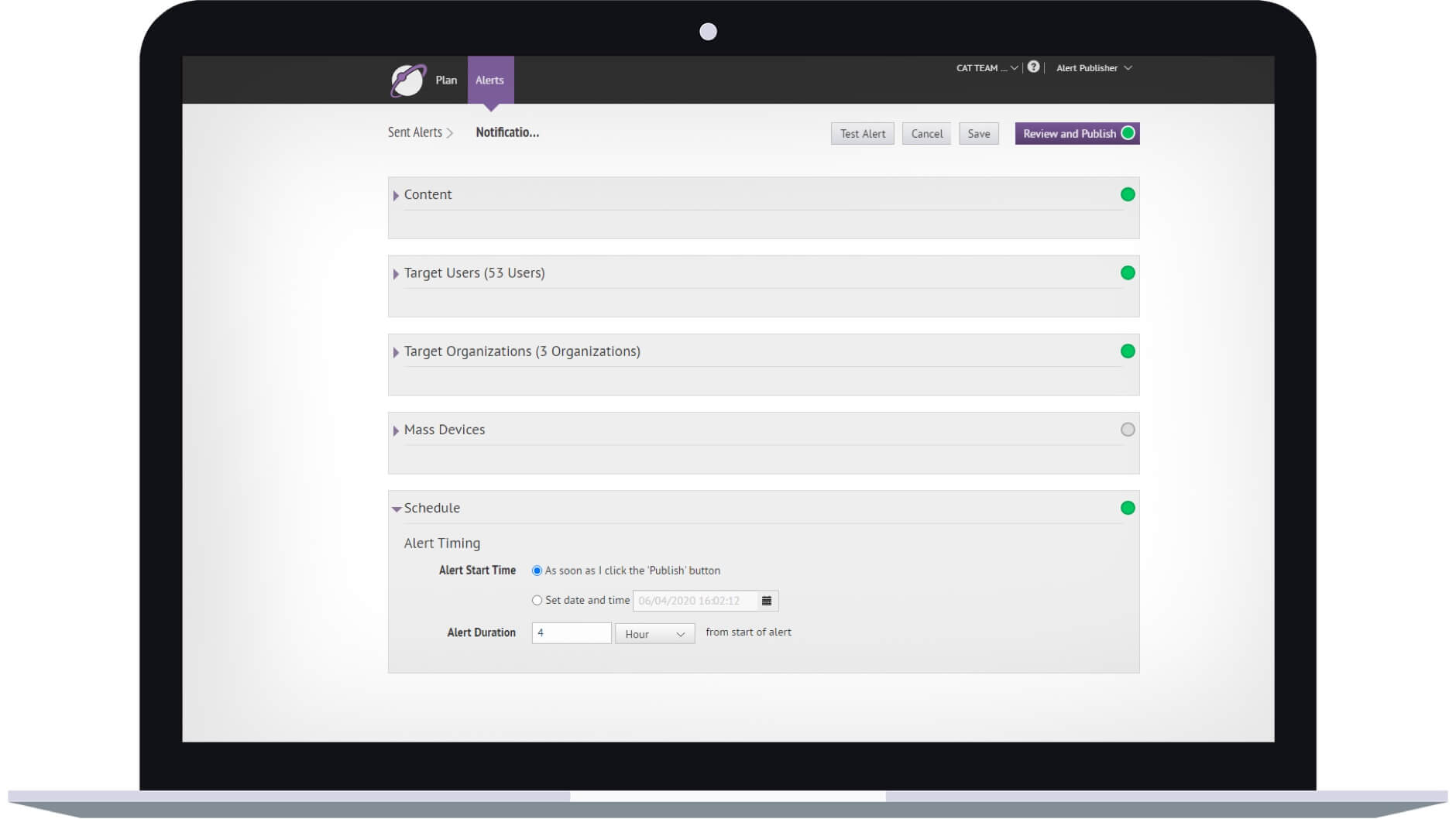Open the Hour duration unit dropdown
Image resolution: width=1456 pixels, height=819 pixels.
[x=654, y=634]
